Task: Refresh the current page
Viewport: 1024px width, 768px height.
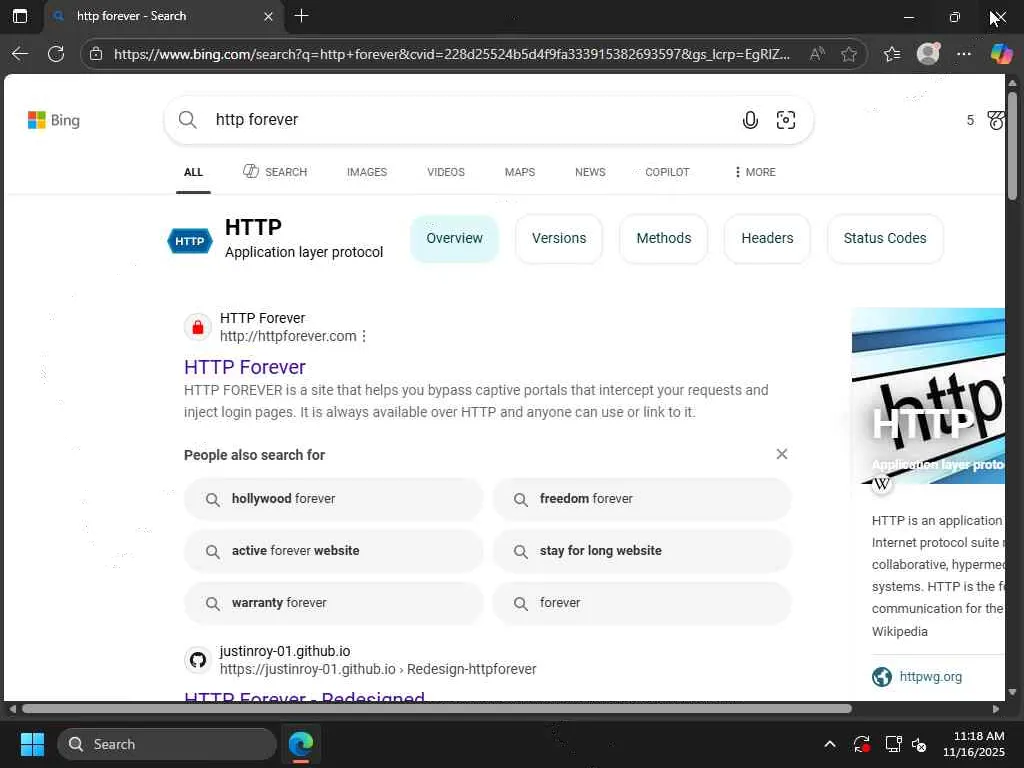Action: click(56, 54)
